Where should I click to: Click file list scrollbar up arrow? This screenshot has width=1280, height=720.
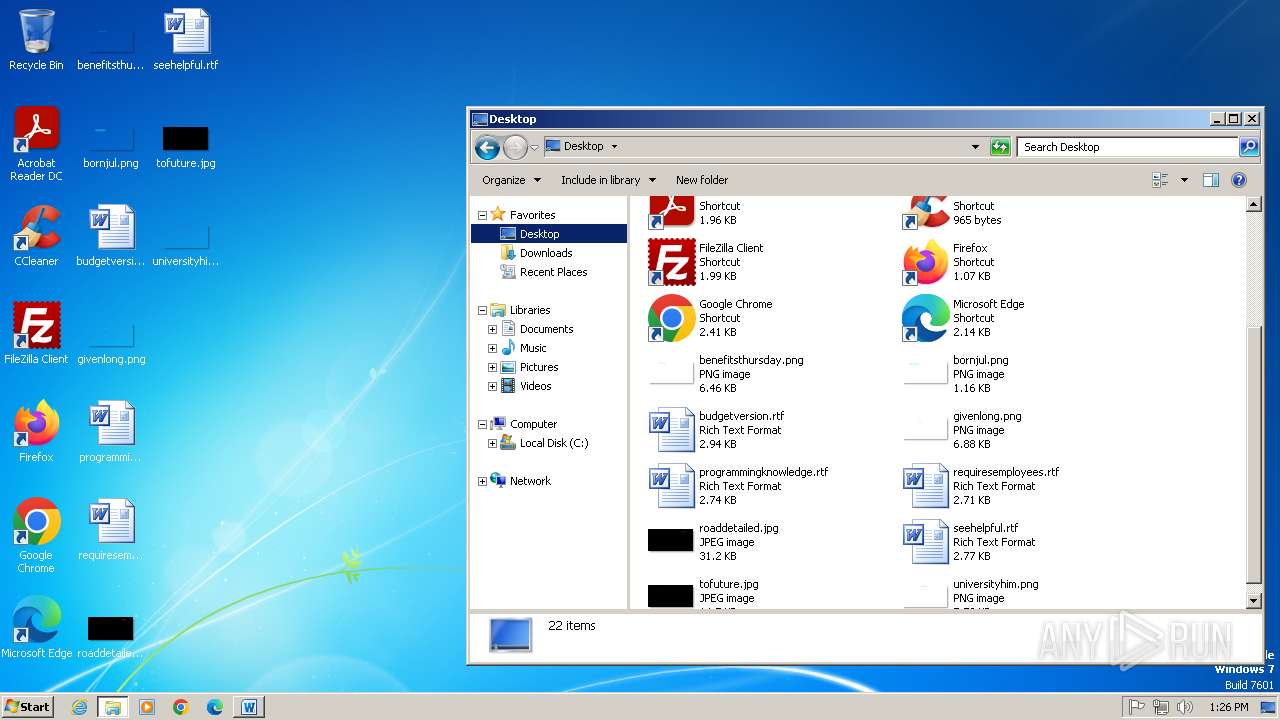pos(1254,205)
